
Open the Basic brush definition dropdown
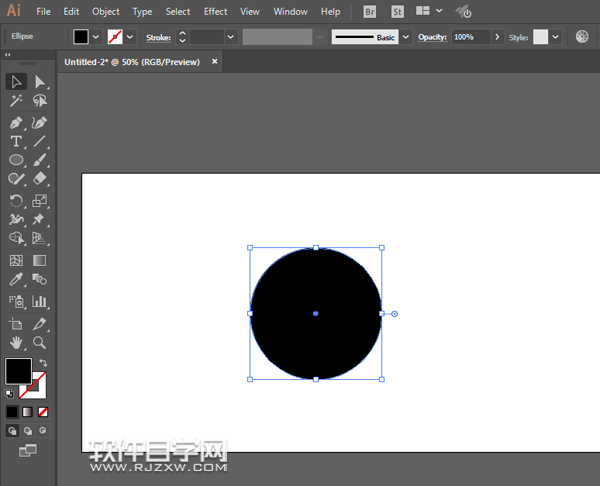405,36
